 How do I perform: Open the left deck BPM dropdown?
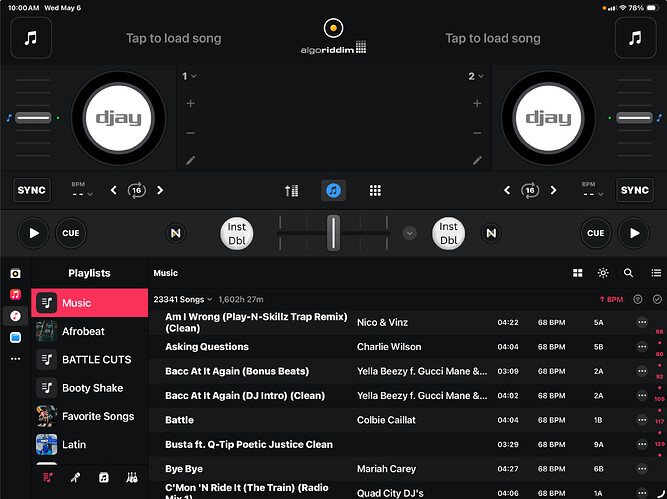tap(82, 190)
